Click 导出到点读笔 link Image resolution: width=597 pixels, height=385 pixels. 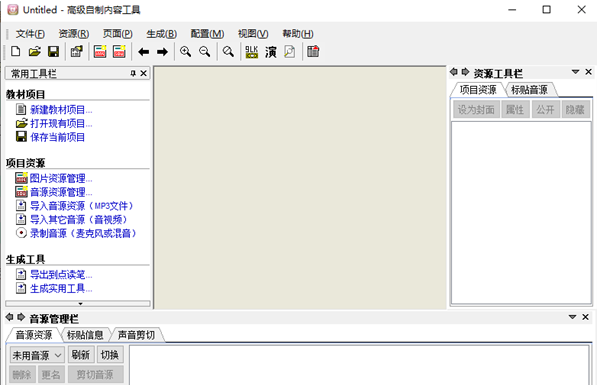tap(61, 275)
